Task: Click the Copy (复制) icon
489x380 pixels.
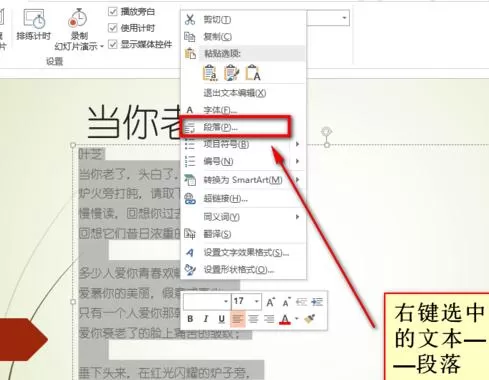Action: (x=190, y=36)
